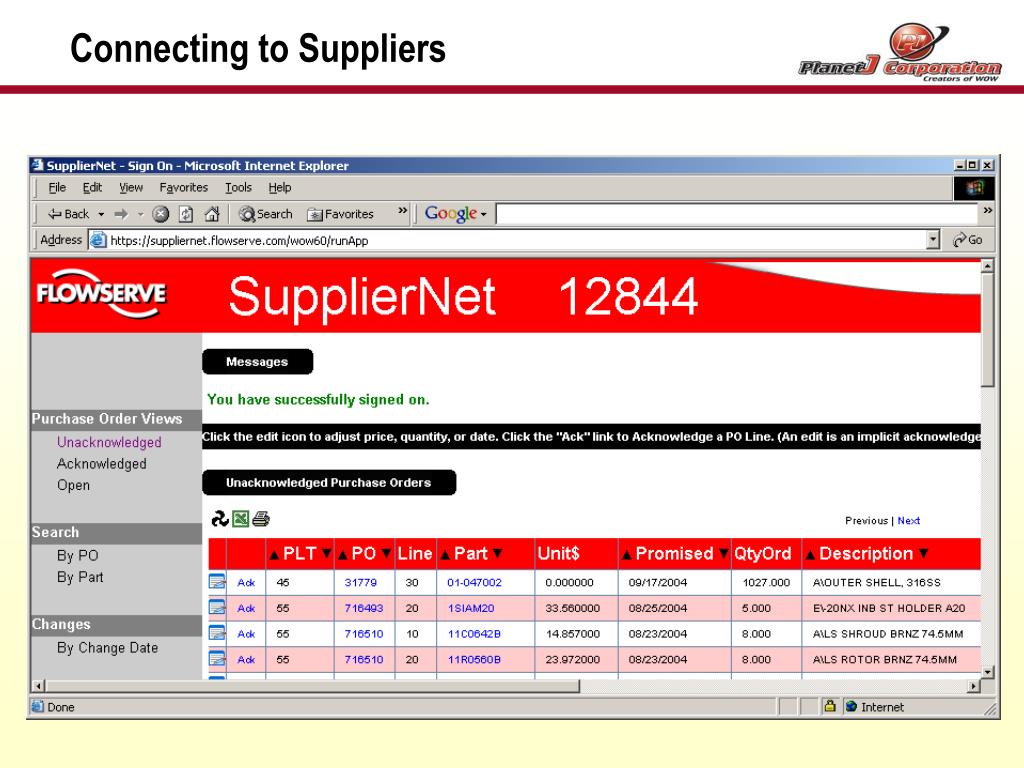Open the Help menu

[x=280, y=187]
